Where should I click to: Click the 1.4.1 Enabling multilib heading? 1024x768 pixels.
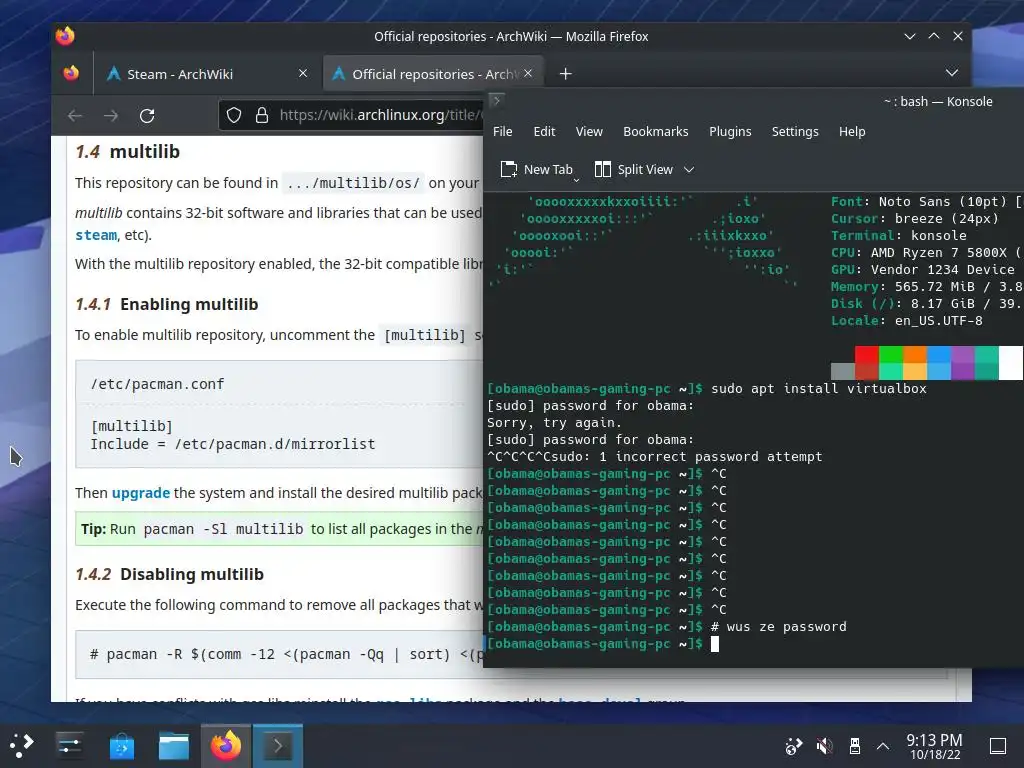pos(167,304)
